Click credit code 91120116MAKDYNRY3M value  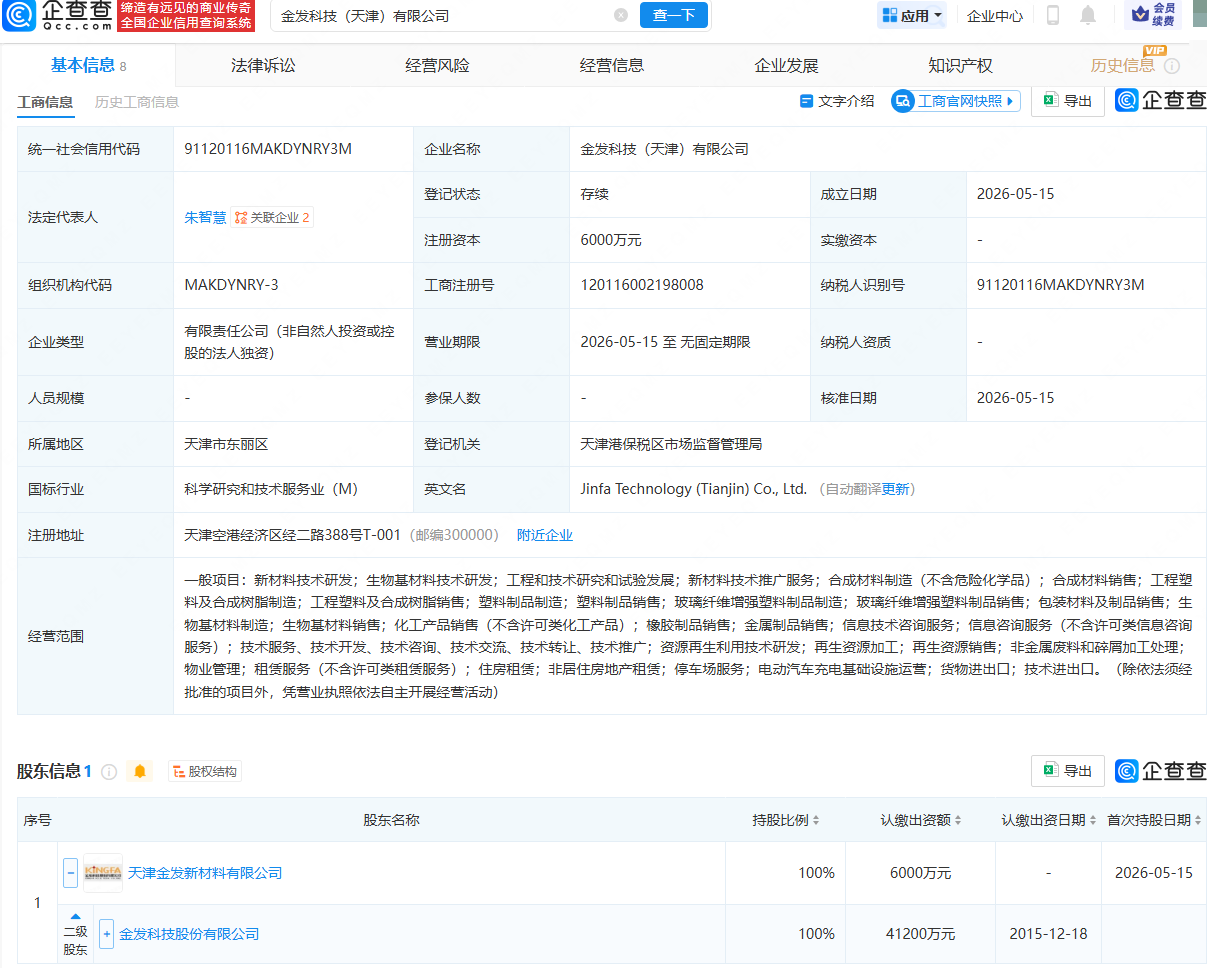click(x=268, y=149)
